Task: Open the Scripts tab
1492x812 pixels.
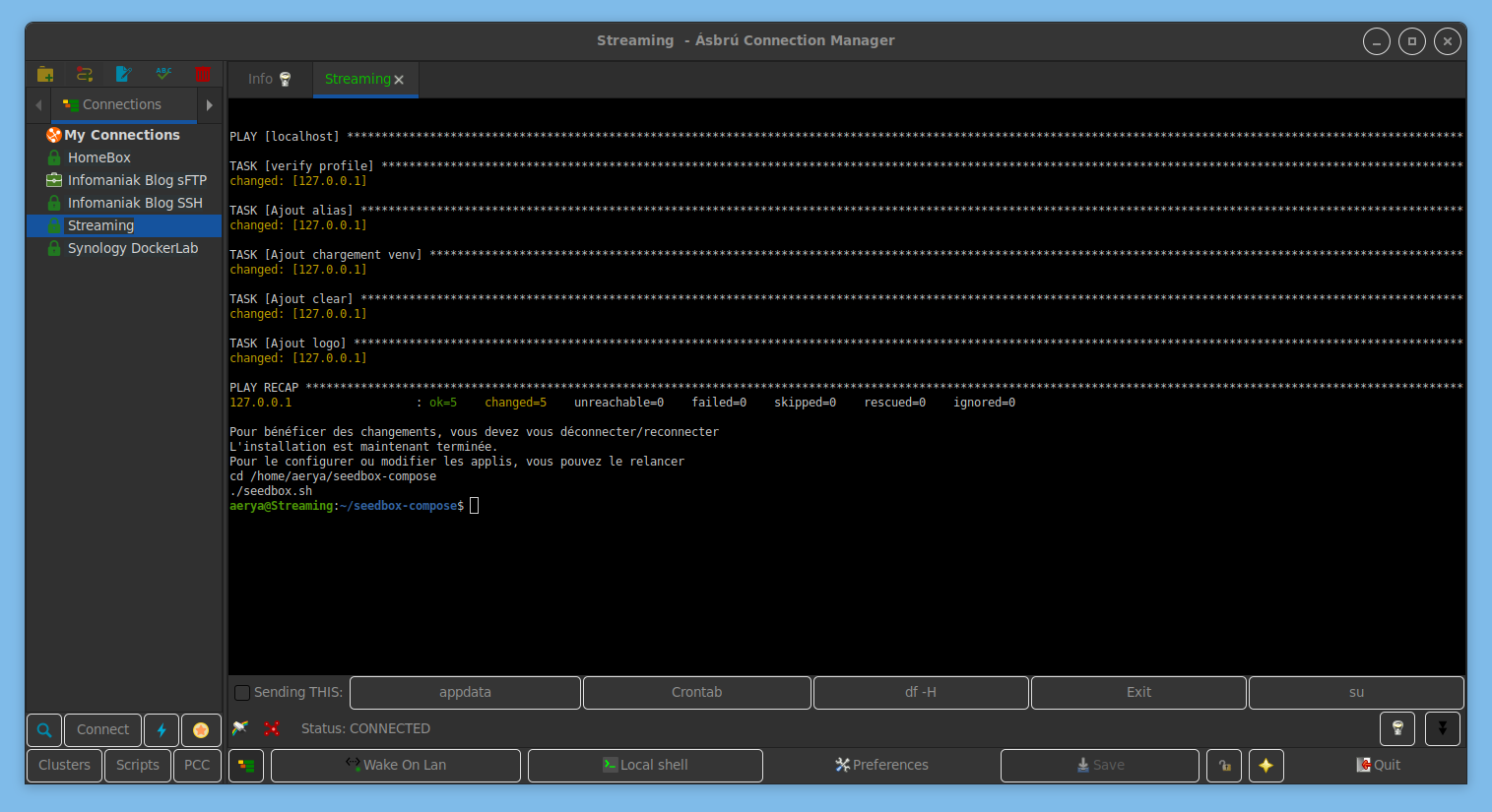Action: point(138,766)
